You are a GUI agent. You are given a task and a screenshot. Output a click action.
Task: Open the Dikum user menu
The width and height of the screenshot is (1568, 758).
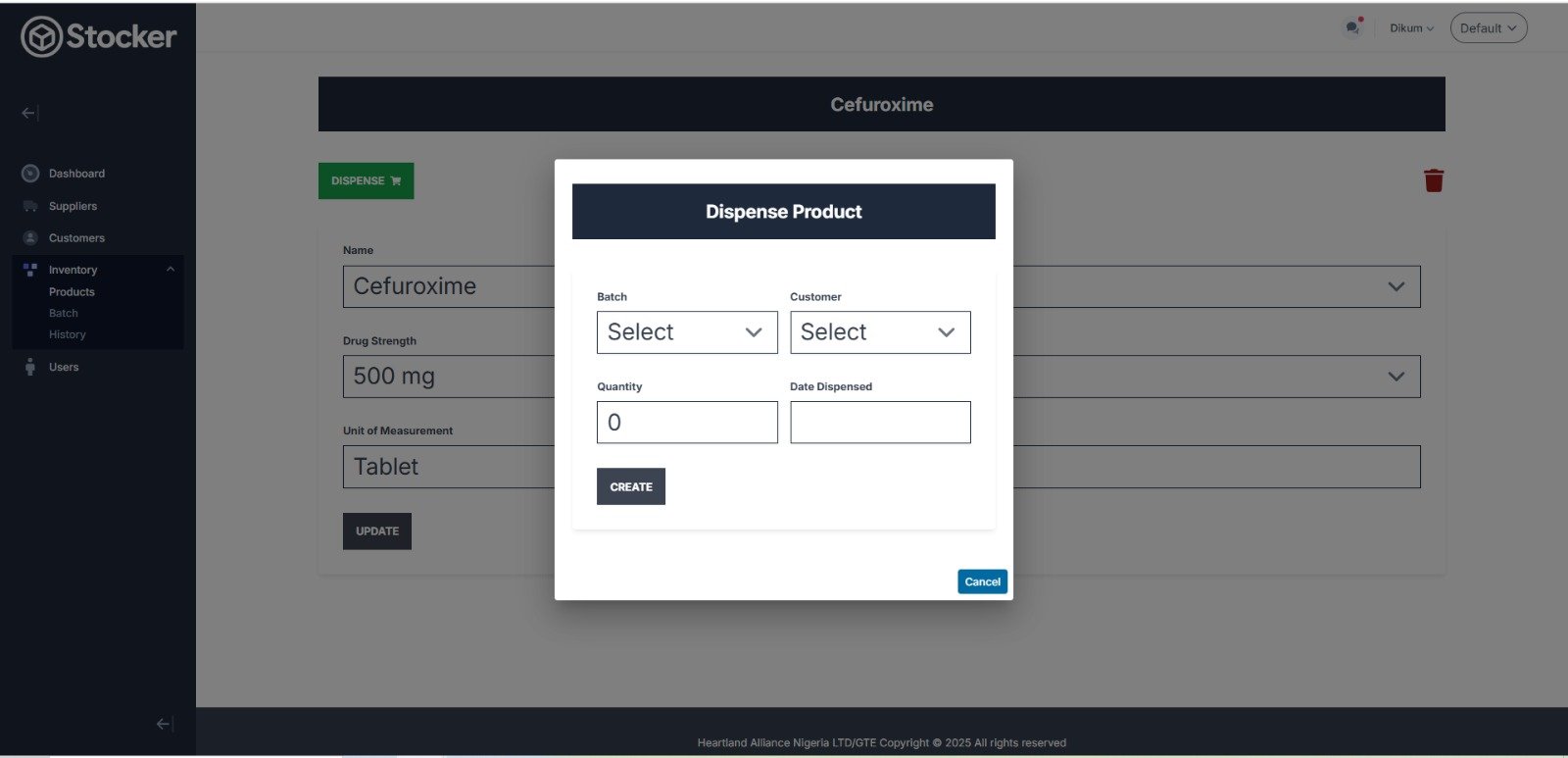(x=1410, y=28)
